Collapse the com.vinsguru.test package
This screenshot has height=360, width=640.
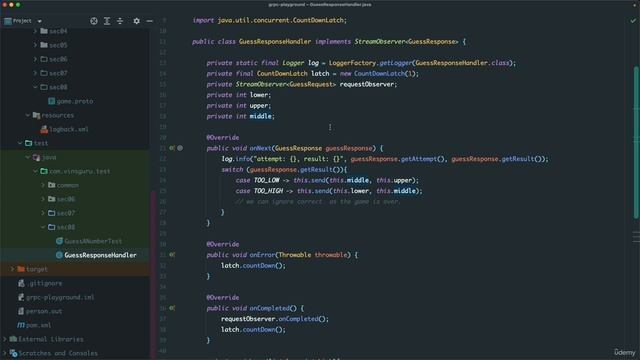coord(35,171)
